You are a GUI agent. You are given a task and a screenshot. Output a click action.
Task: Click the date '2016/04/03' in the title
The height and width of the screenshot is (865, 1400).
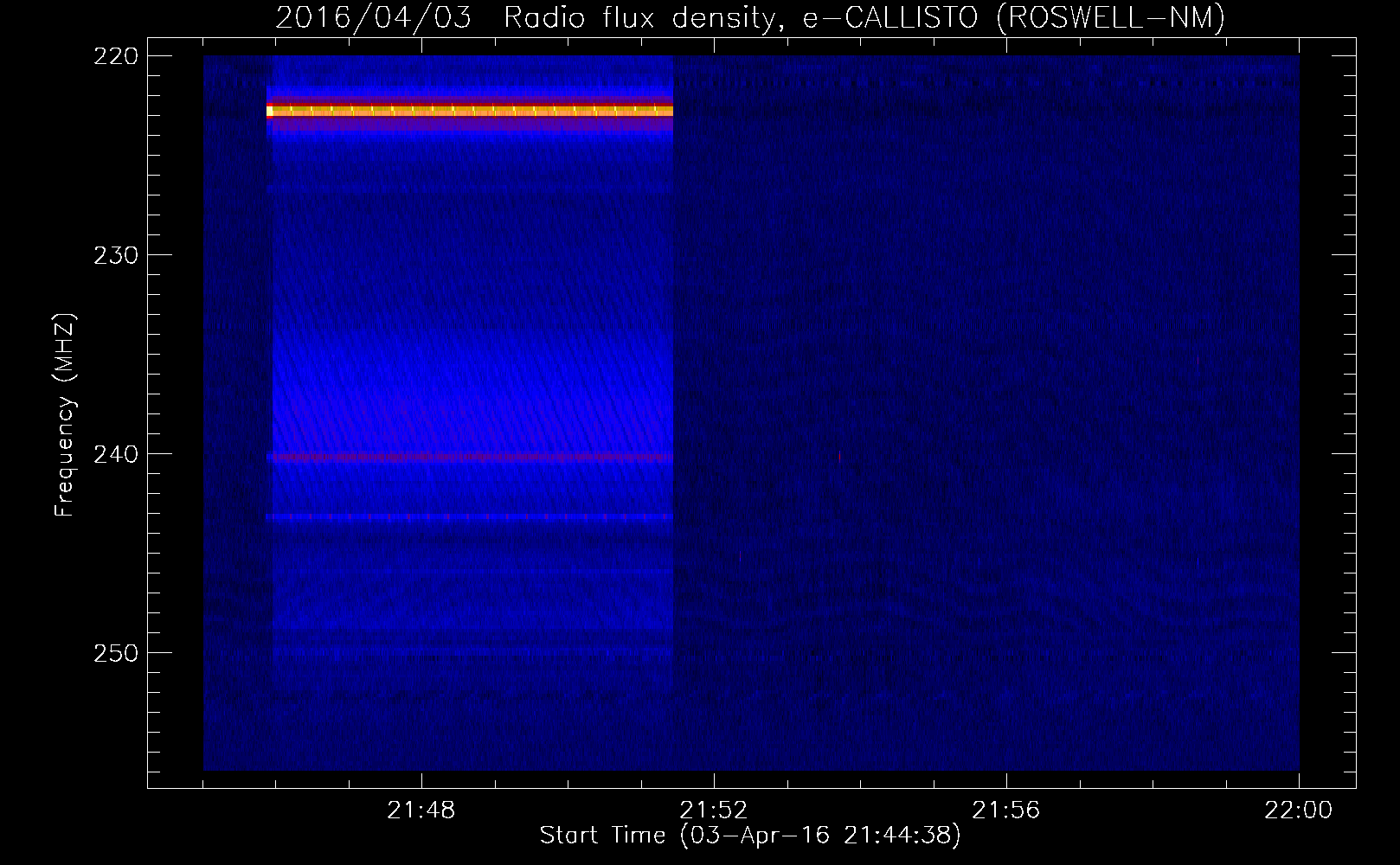[x=374, y=18]
